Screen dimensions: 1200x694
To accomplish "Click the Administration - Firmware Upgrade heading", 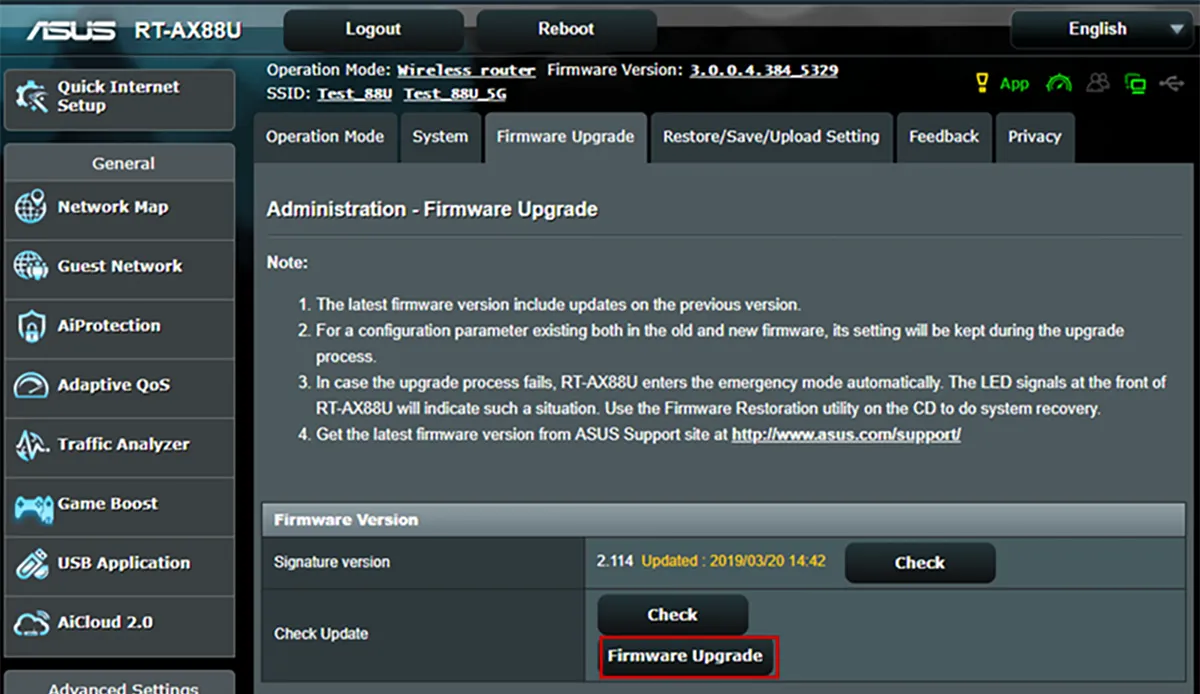I will [x=432, y=210].
